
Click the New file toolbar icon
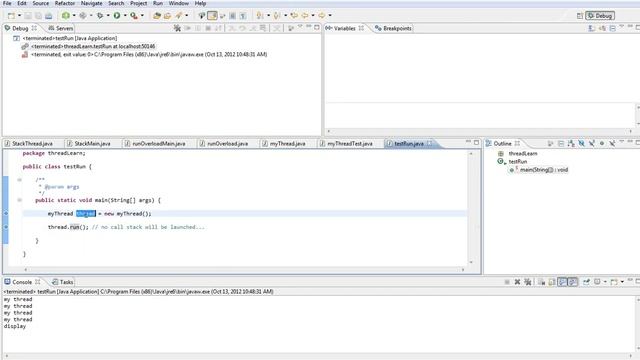tap(11, 16)
